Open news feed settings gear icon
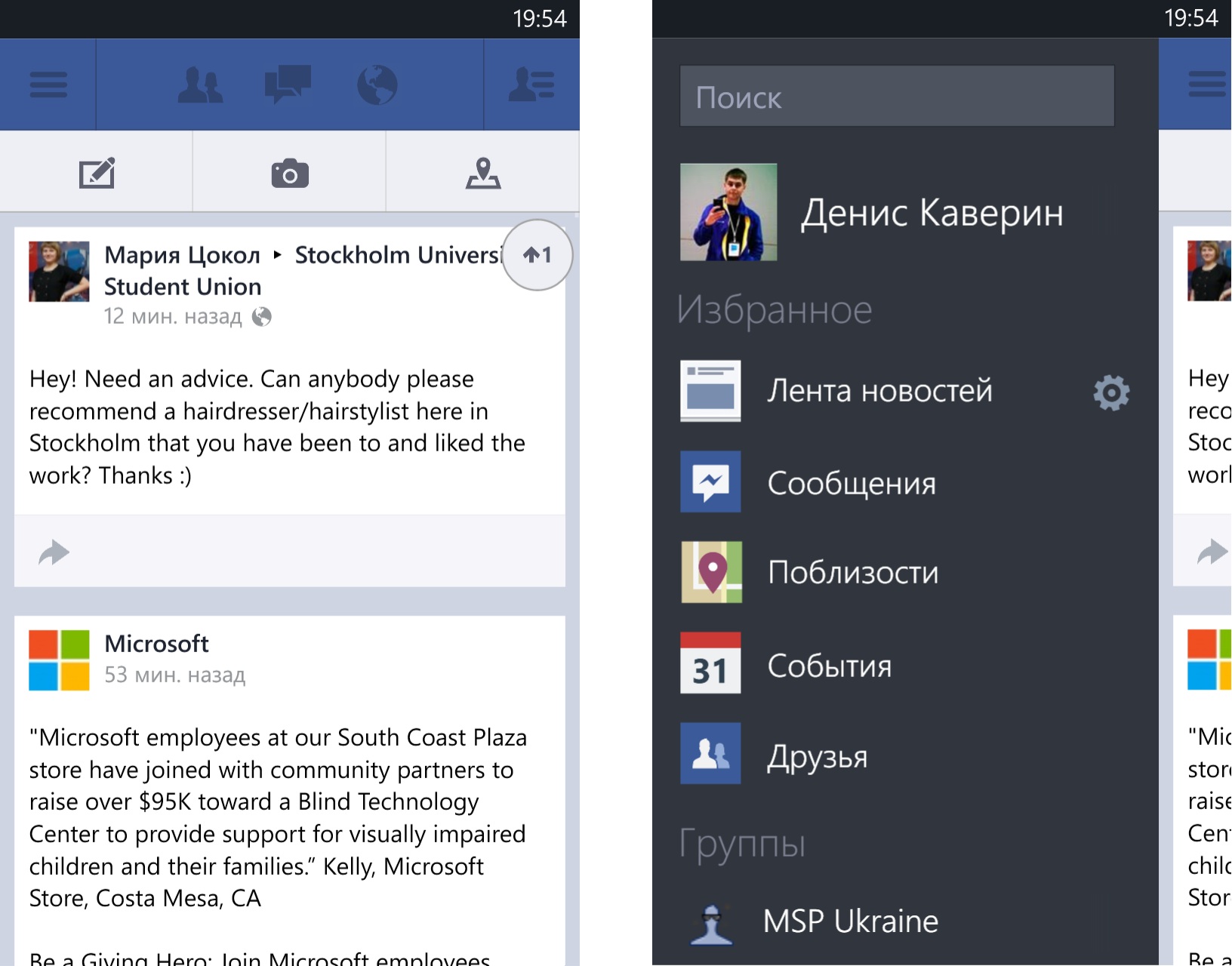Screen dimensions: 1232x966 pyautogui.click(x=1111, y=392)
